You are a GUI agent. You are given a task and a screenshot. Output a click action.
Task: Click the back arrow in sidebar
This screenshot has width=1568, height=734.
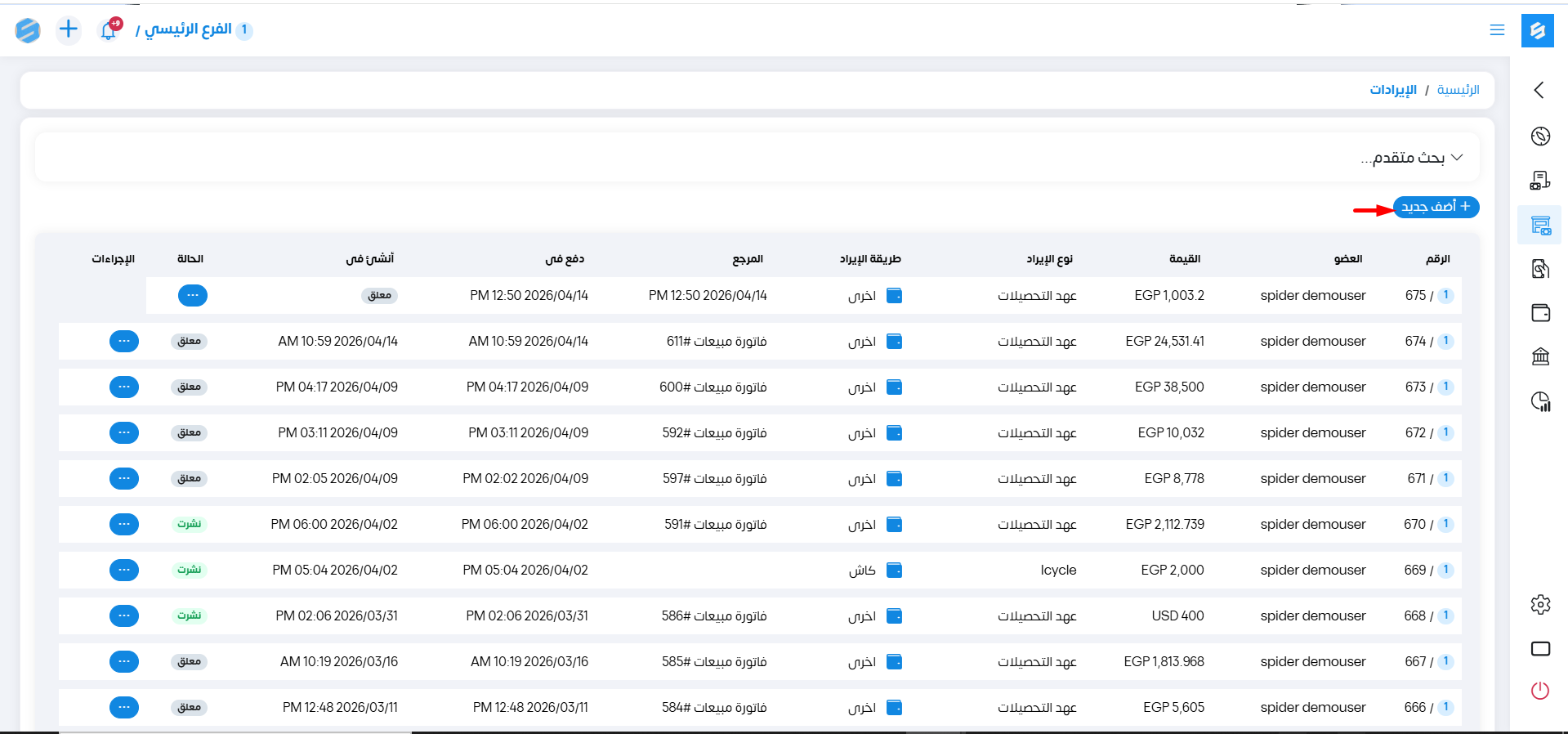coord(1539,90)
